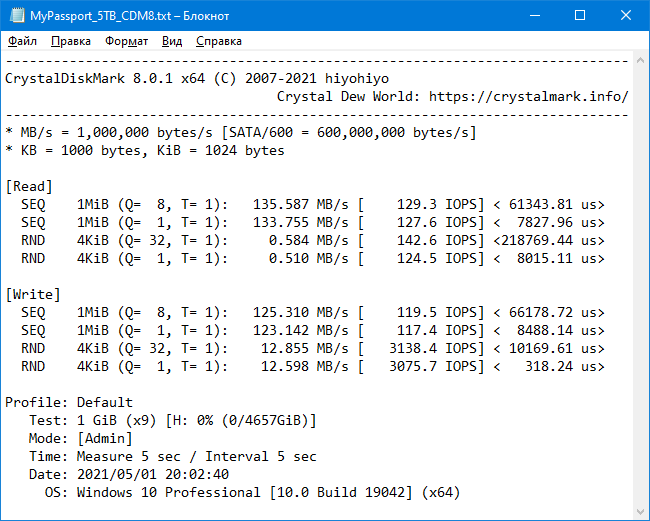The image size is (650, 521).
Task: Click the Mode: [Admin] line
Action: click(x=81, y=439)
